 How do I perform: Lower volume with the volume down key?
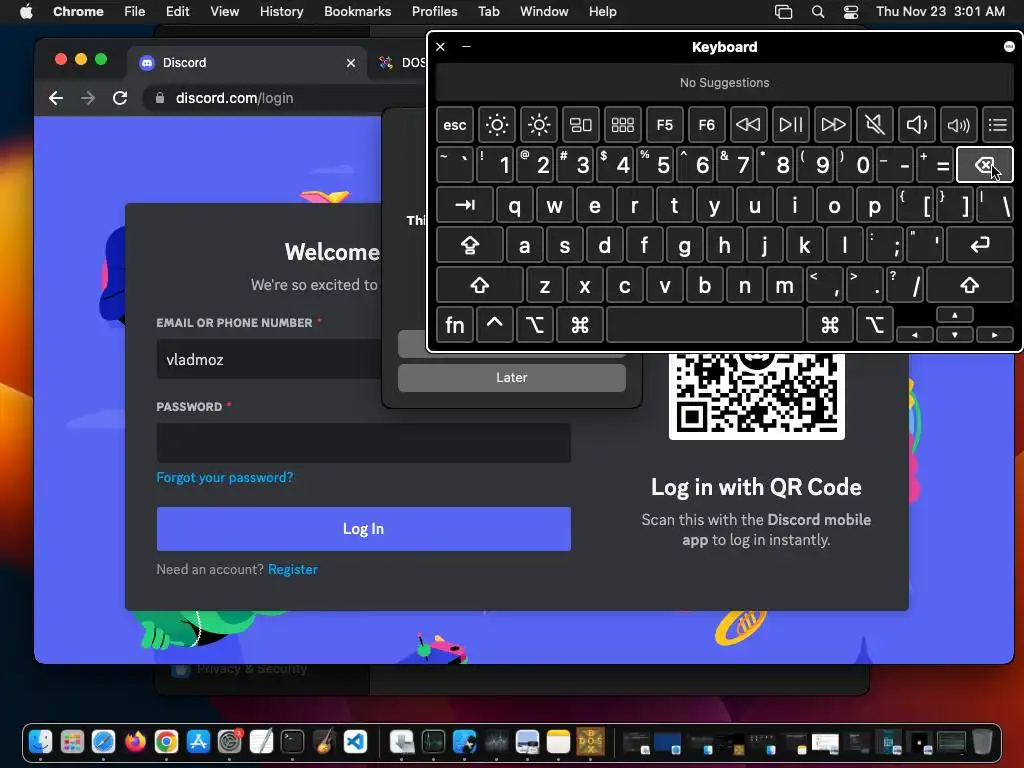(916, 125)
